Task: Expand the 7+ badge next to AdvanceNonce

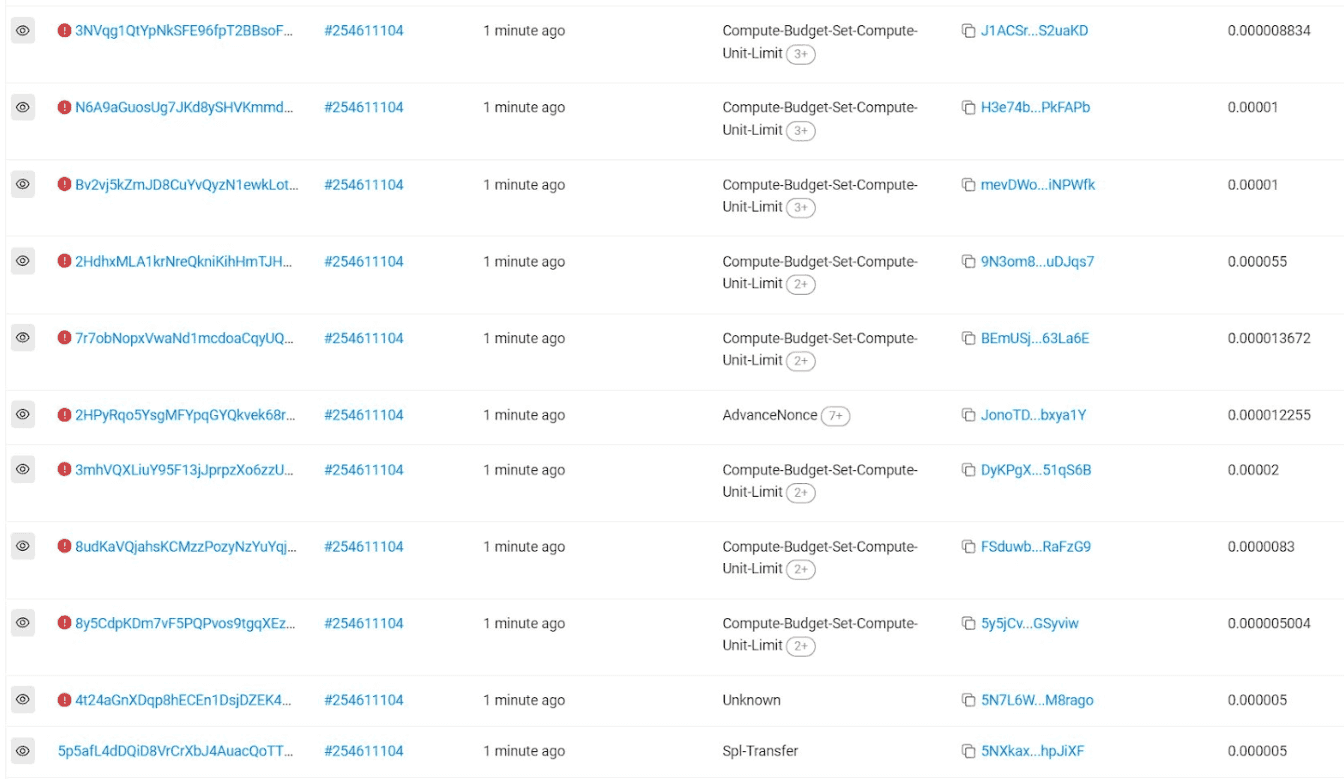Action: [x=835, y=415]
